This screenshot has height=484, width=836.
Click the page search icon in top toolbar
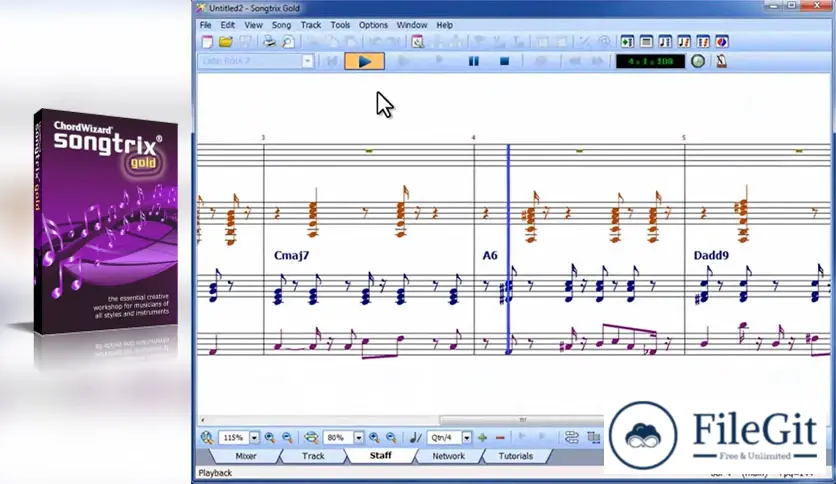(x=417, y=42)
